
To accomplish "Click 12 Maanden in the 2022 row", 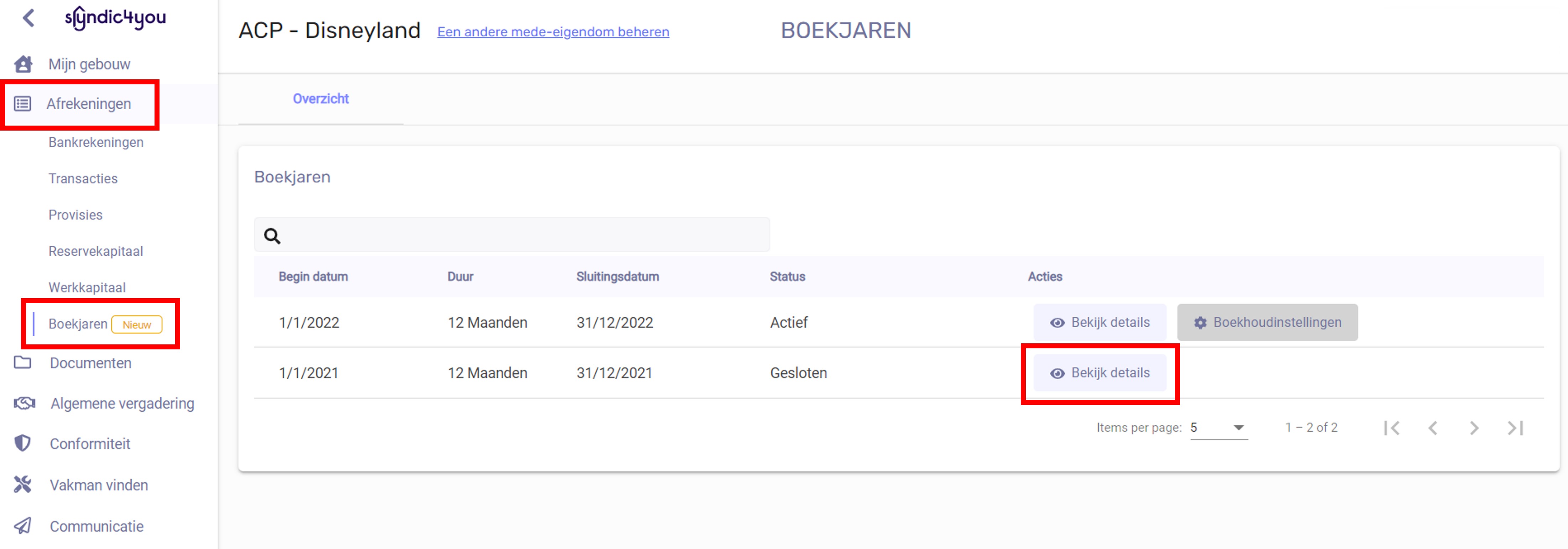I will 487,322.
